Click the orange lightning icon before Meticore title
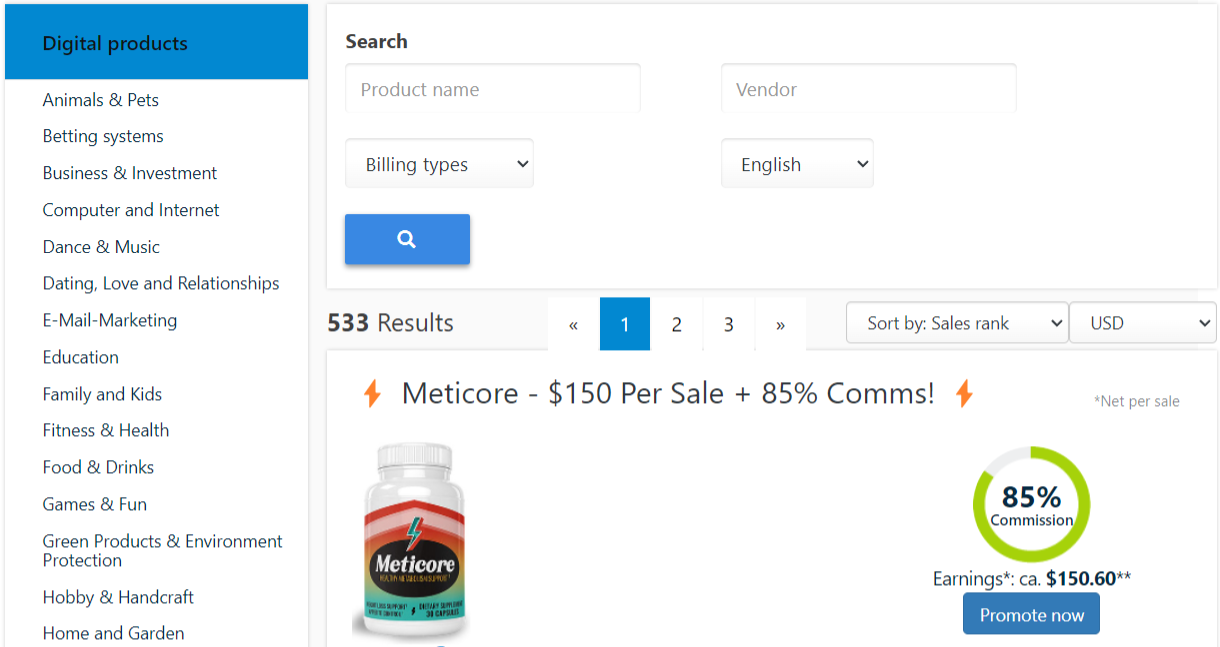Image resolution: width=1220 pixels, height=647 pixels. coord(372,394)
